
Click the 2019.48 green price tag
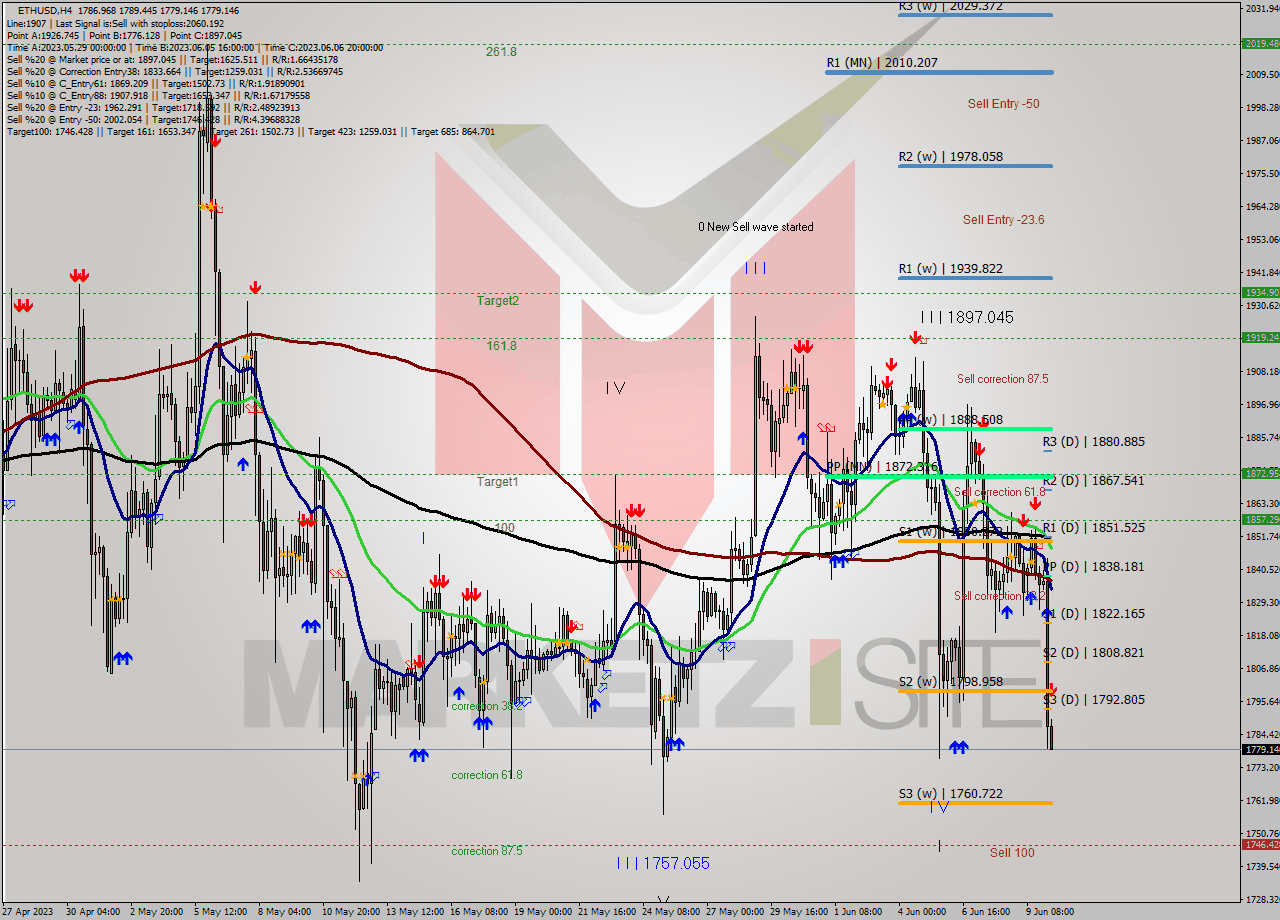coord(1260,43)
